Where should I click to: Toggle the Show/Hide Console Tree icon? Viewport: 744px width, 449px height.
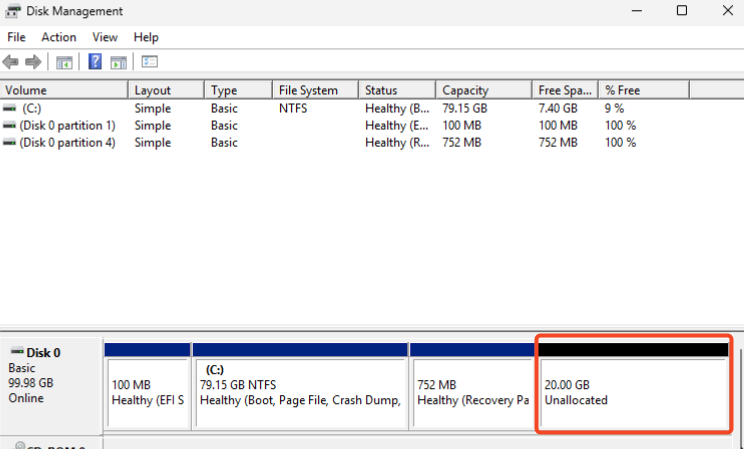click(x=64, y=62)
